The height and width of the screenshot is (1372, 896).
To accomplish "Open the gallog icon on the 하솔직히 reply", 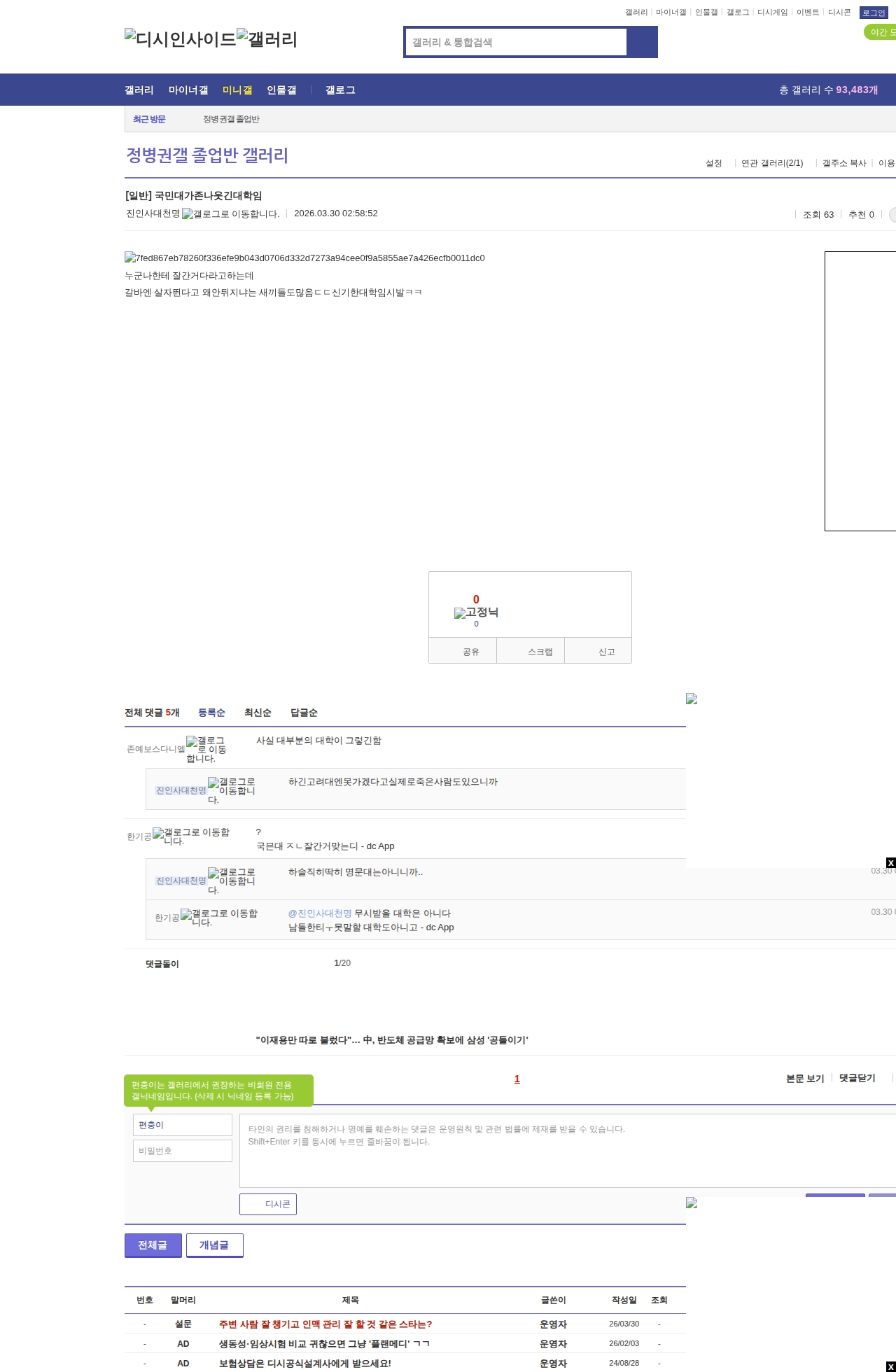I will click(232, 881).
